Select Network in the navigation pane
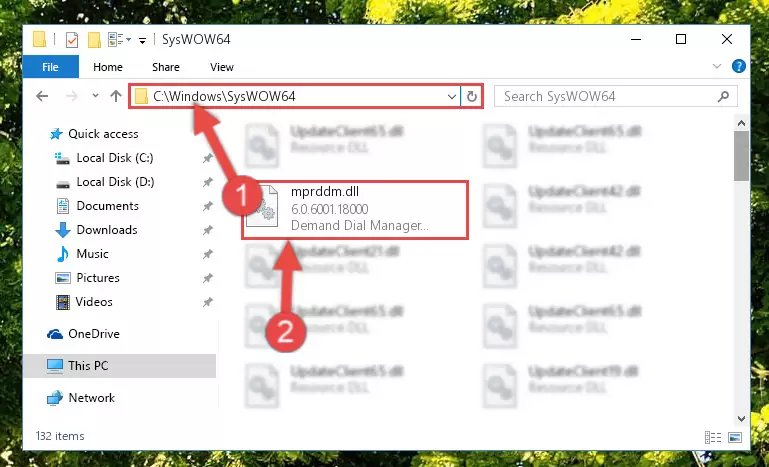769x467 pixels. pyautogui.click(x=91, y=398)
